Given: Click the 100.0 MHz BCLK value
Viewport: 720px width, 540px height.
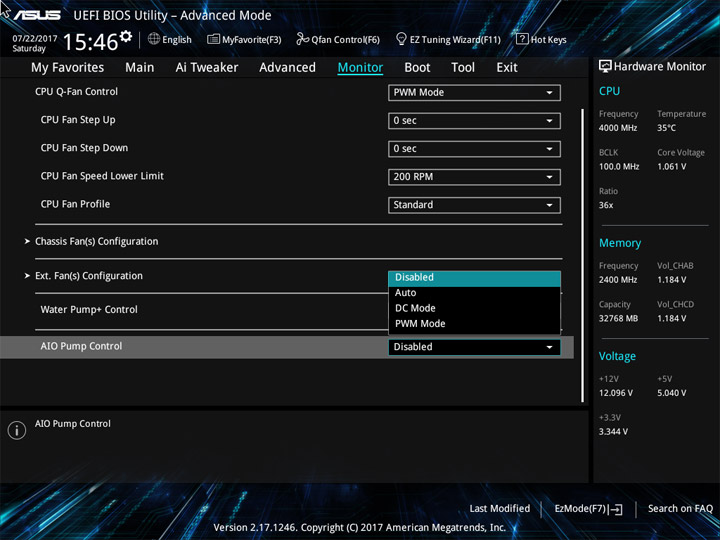Looking at the screenshot, I should click(x=619, y=167).
